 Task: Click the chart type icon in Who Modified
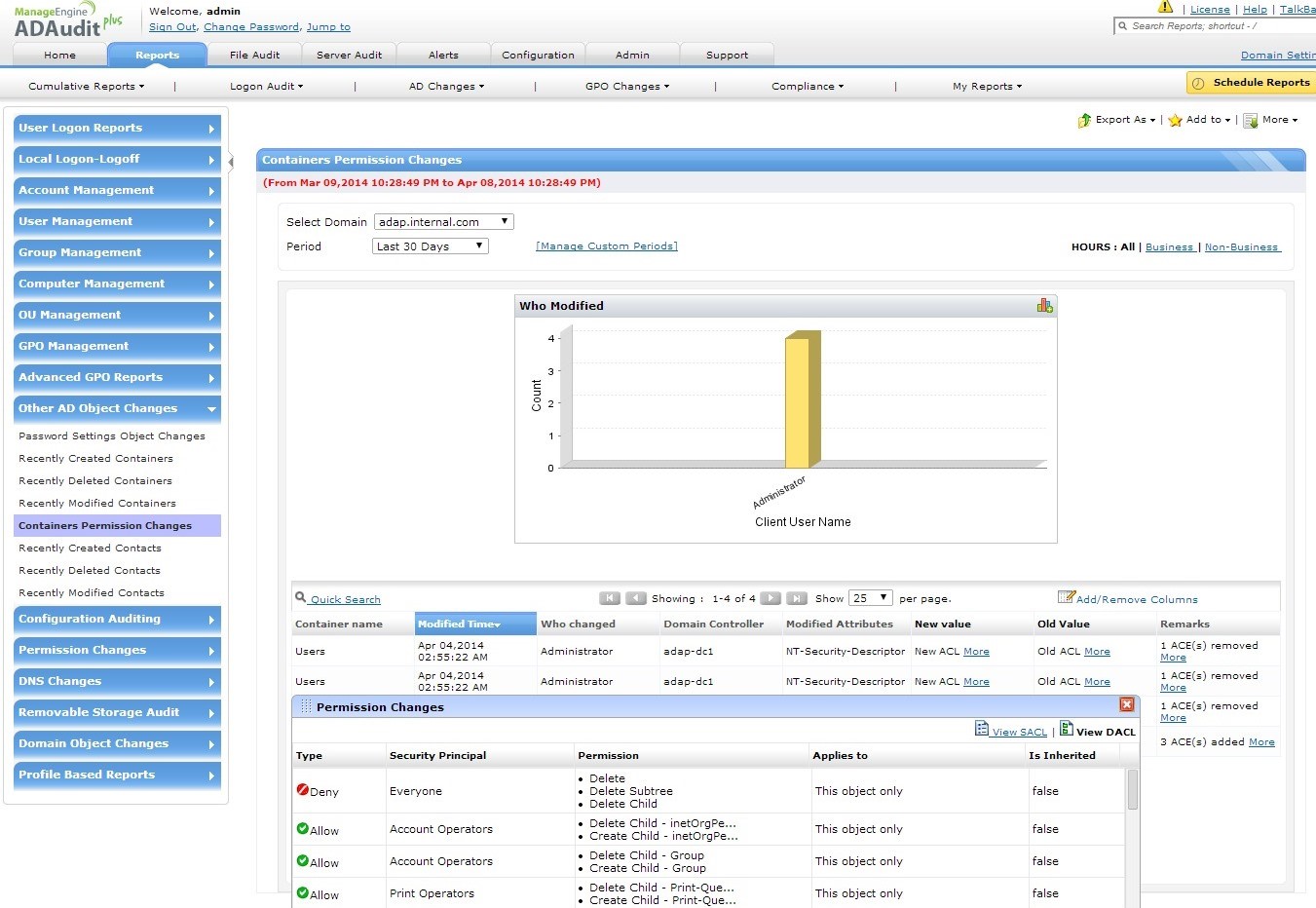1044,306
